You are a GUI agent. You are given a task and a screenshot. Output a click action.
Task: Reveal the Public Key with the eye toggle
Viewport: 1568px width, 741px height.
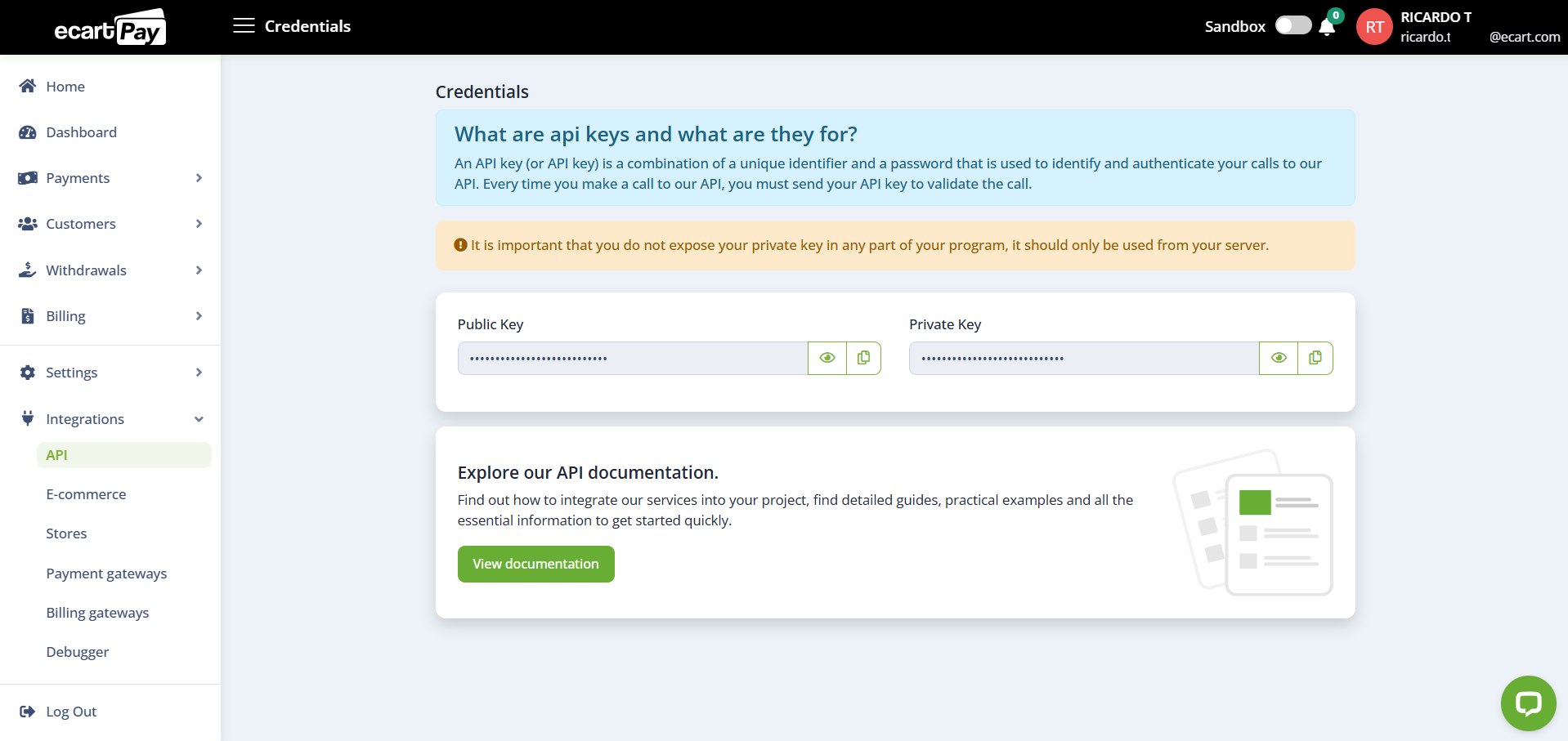click(x=827, y=358)
